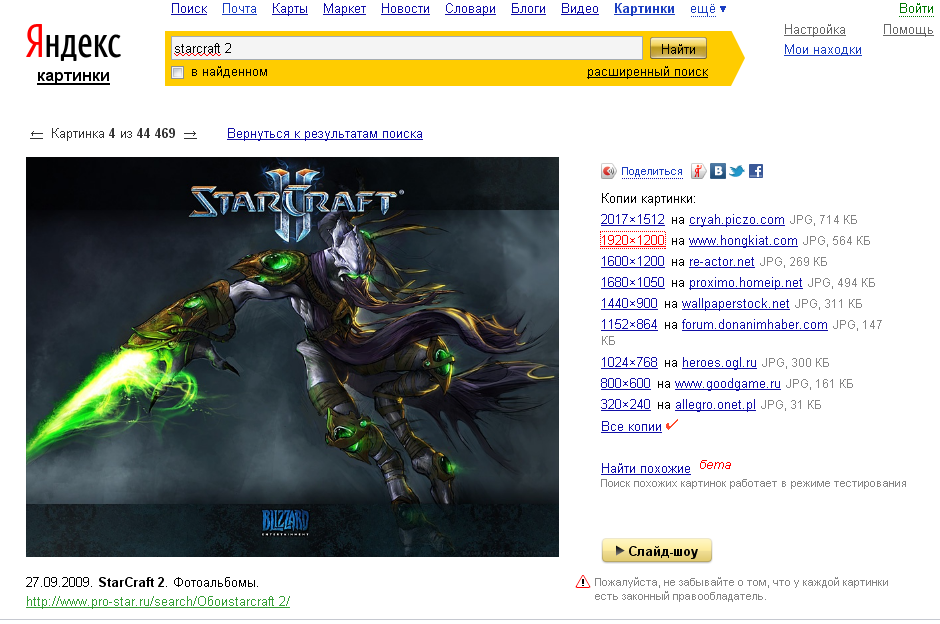Visit re-actor.net source link
The image size is (940, 624).
pos(721,261)
